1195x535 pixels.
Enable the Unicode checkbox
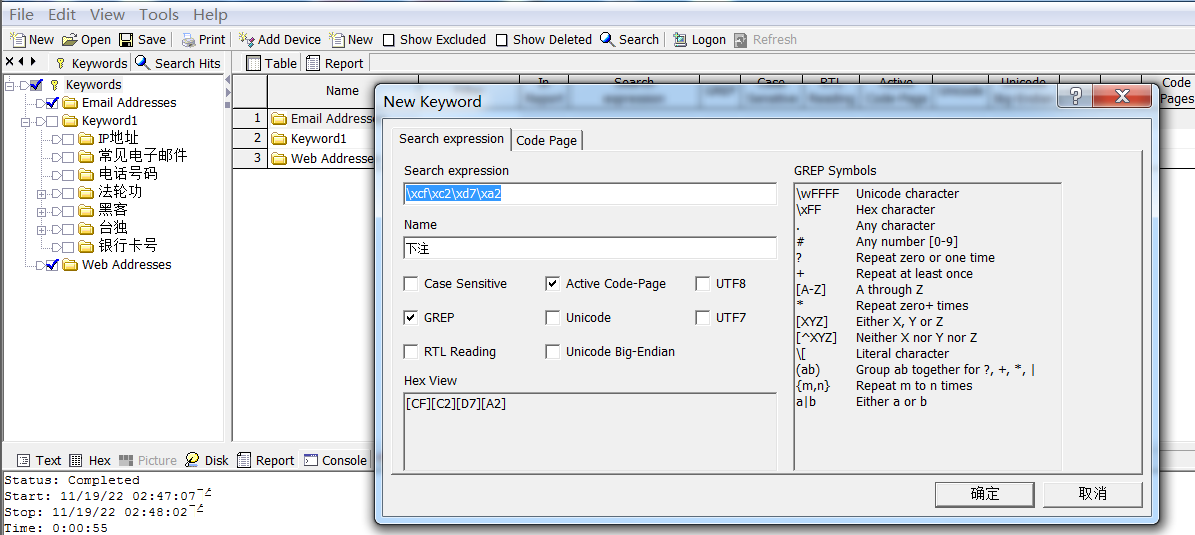(553, 318)
